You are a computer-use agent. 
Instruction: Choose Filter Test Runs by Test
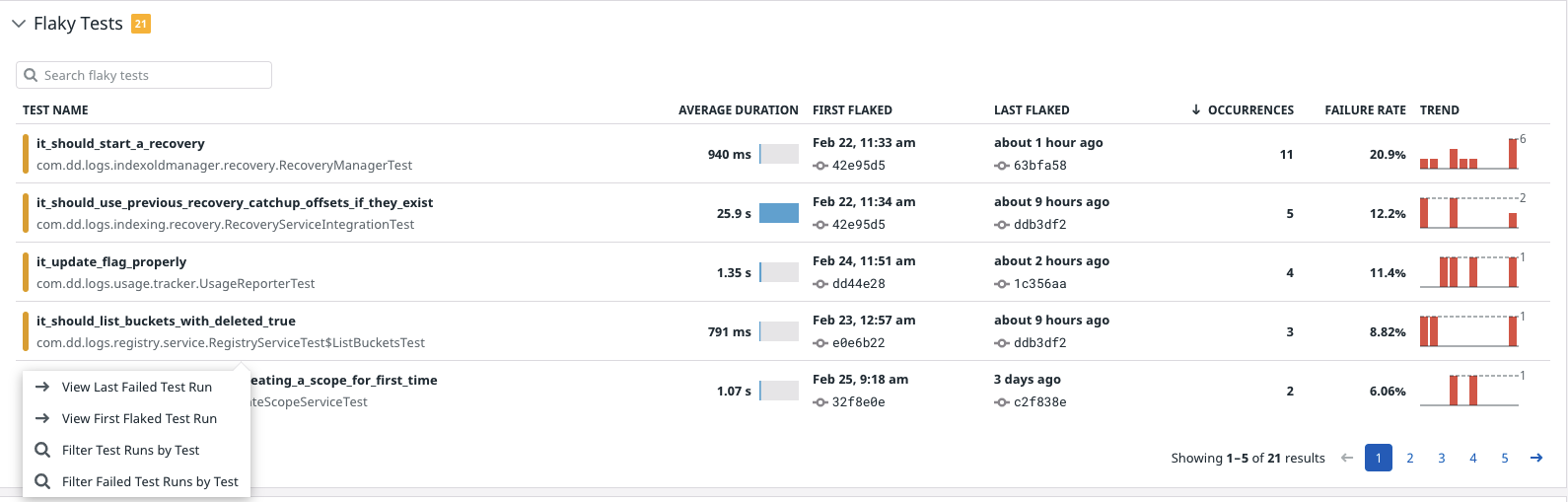coord(130,450)
